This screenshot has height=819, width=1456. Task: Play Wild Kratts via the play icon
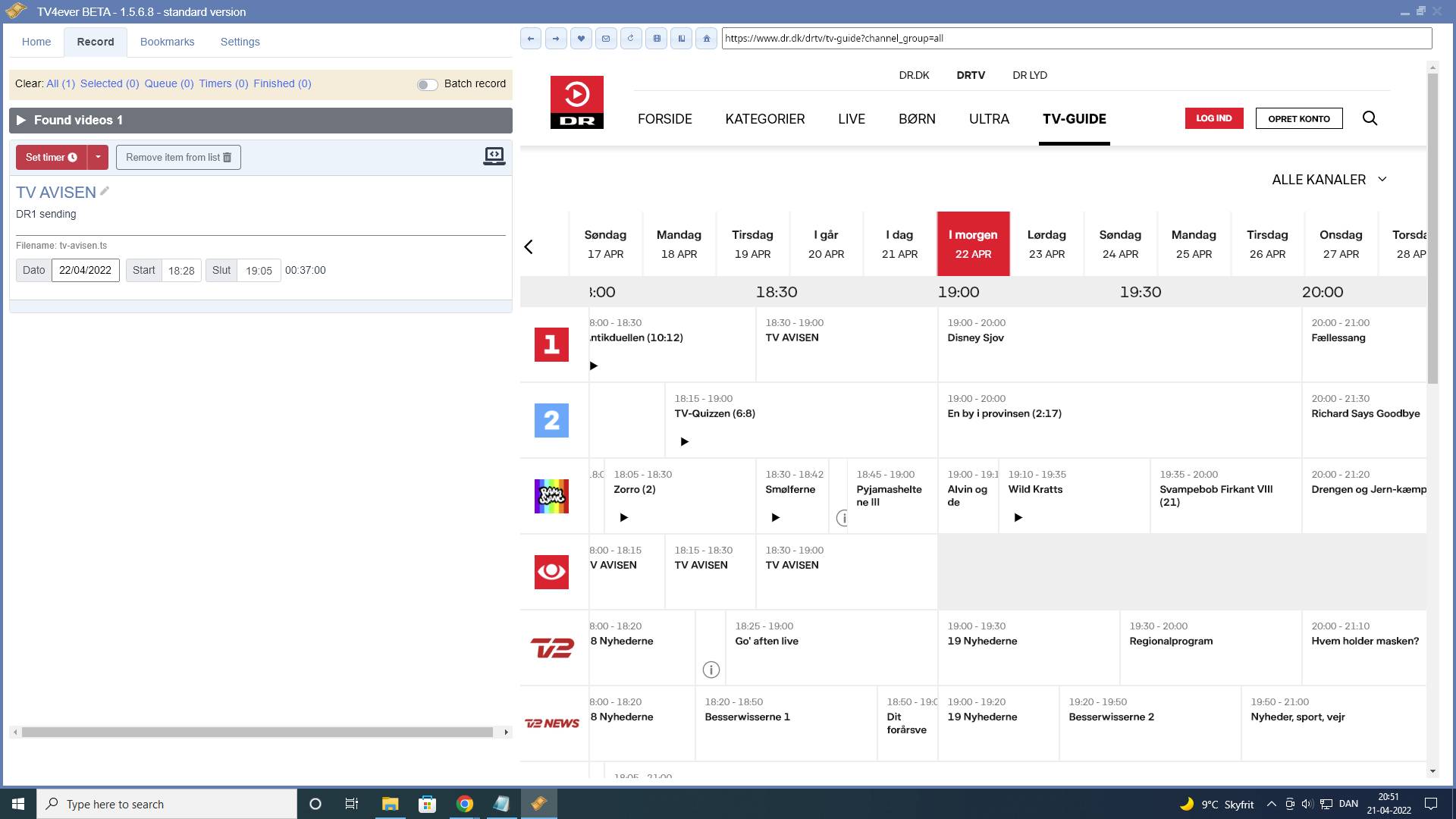tap(1018, 517)
